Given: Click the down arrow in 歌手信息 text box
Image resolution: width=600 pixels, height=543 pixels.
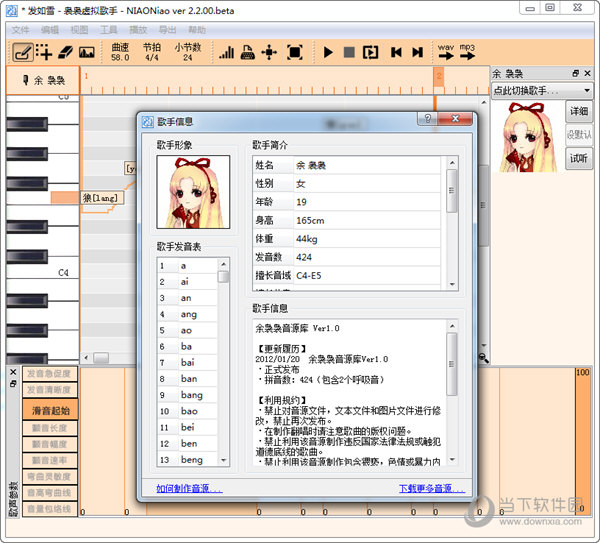Looking at the screenshot, I should [452, 459].
